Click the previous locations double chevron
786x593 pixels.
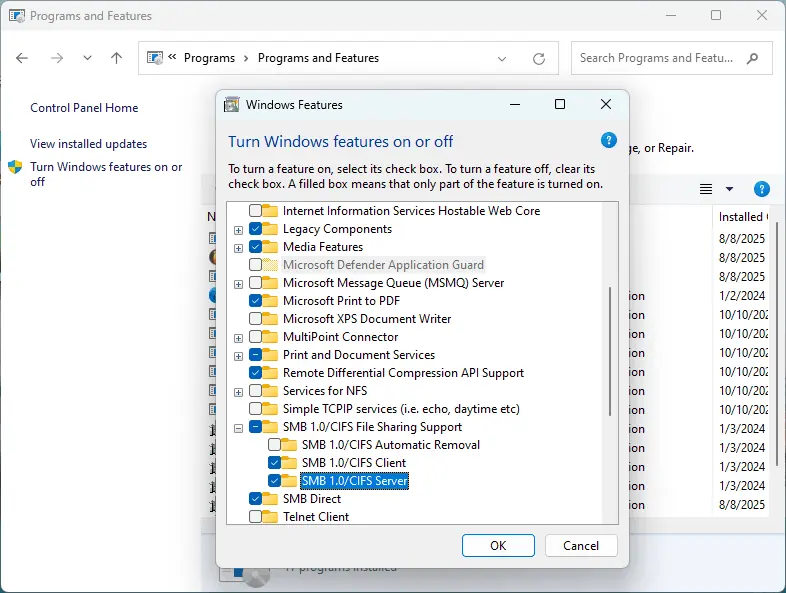(172, 57)
